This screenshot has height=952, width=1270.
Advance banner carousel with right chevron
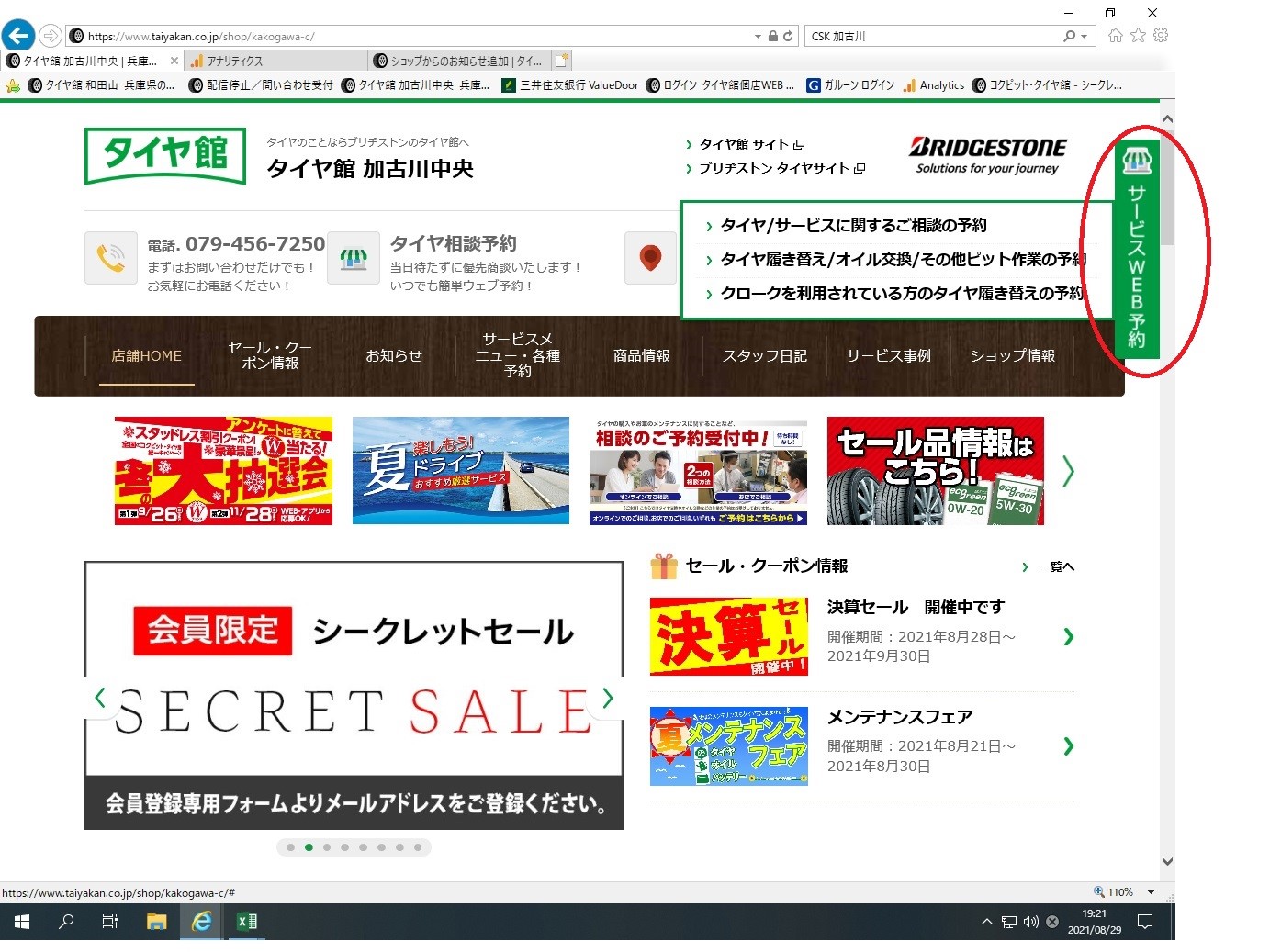pyautogui.click(x=1068, y=471)
